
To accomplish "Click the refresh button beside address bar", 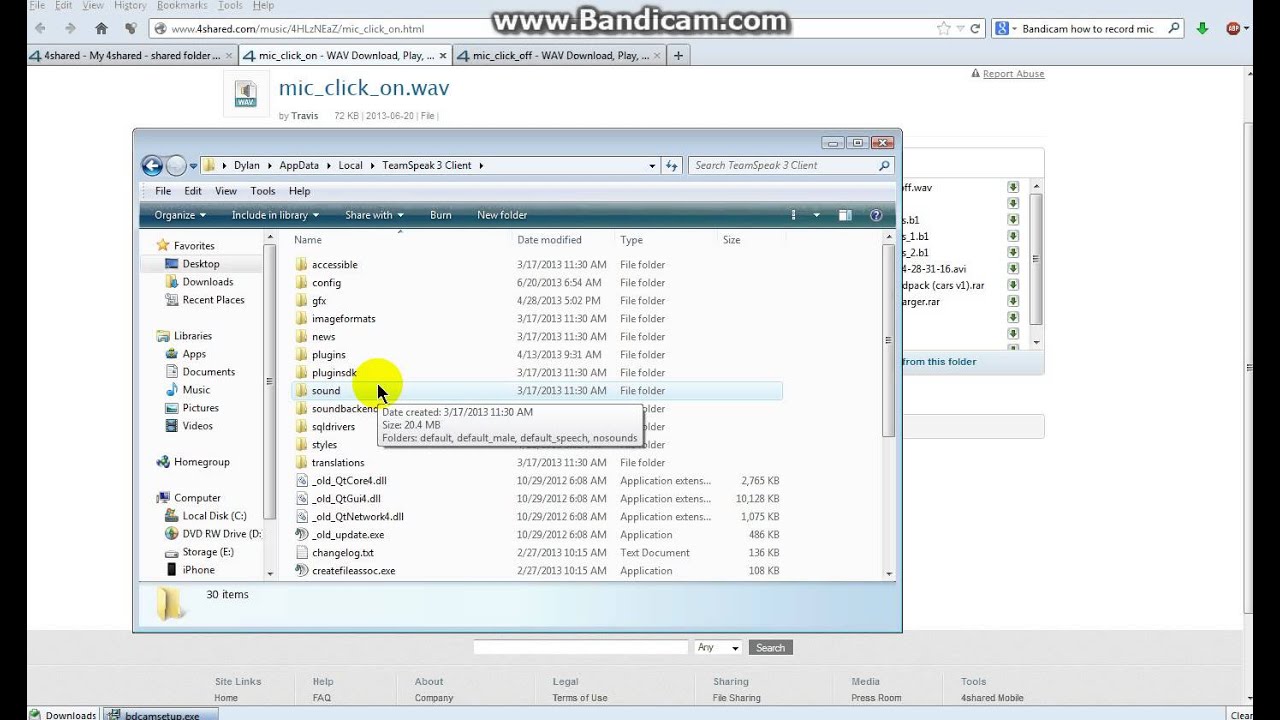I will click(x=672, y=166).
